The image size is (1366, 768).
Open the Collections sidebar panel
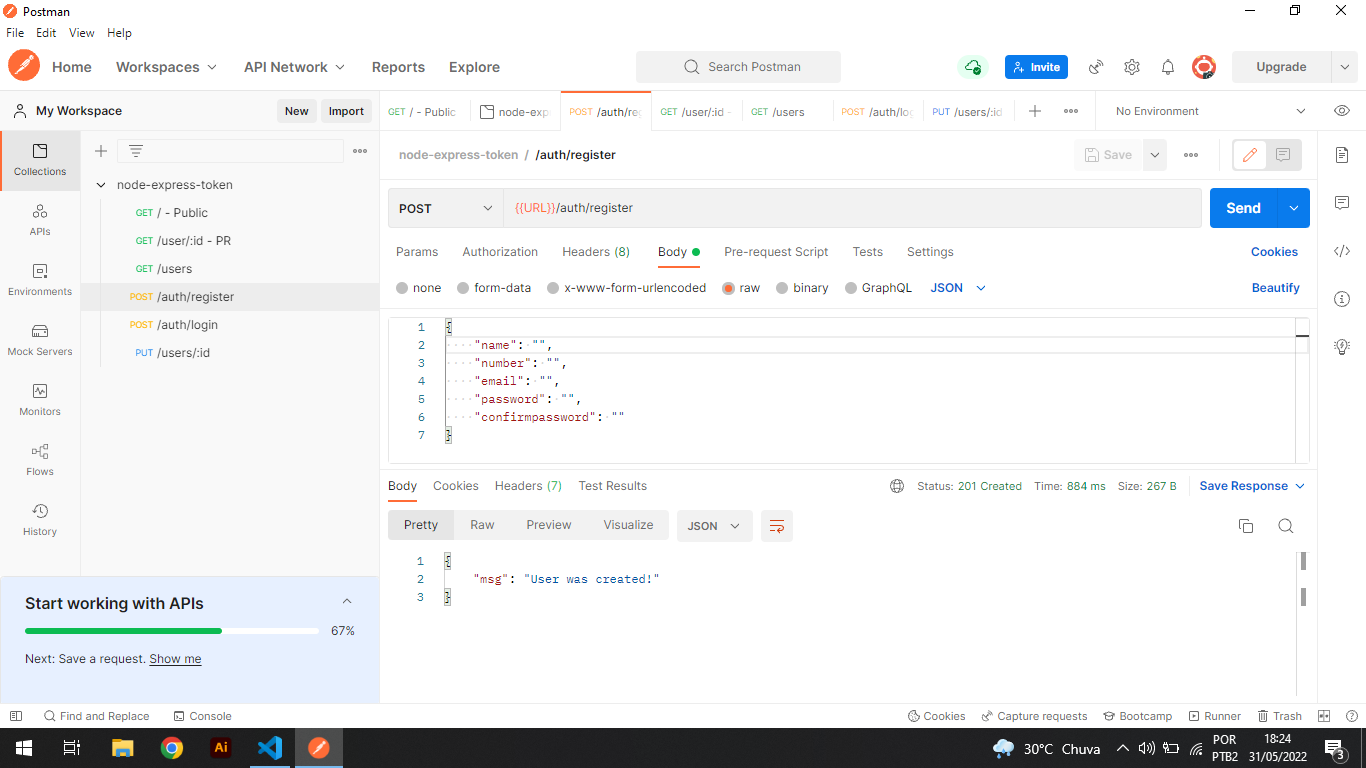tap(40, 160)
